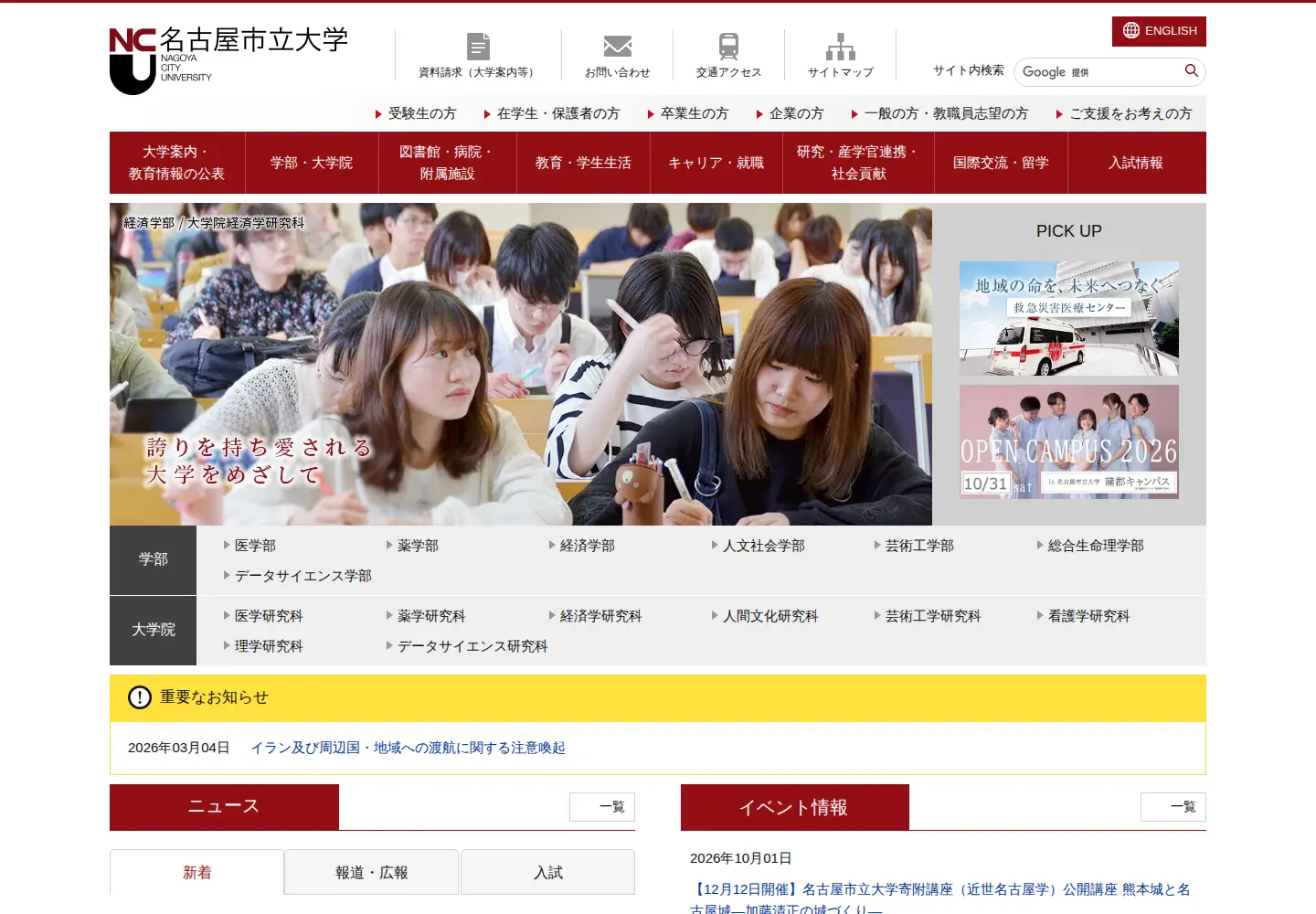Select the 入試 news tab
This screenshot has height=914, width=1316.
pyautogui.click(x=547, y=872)
